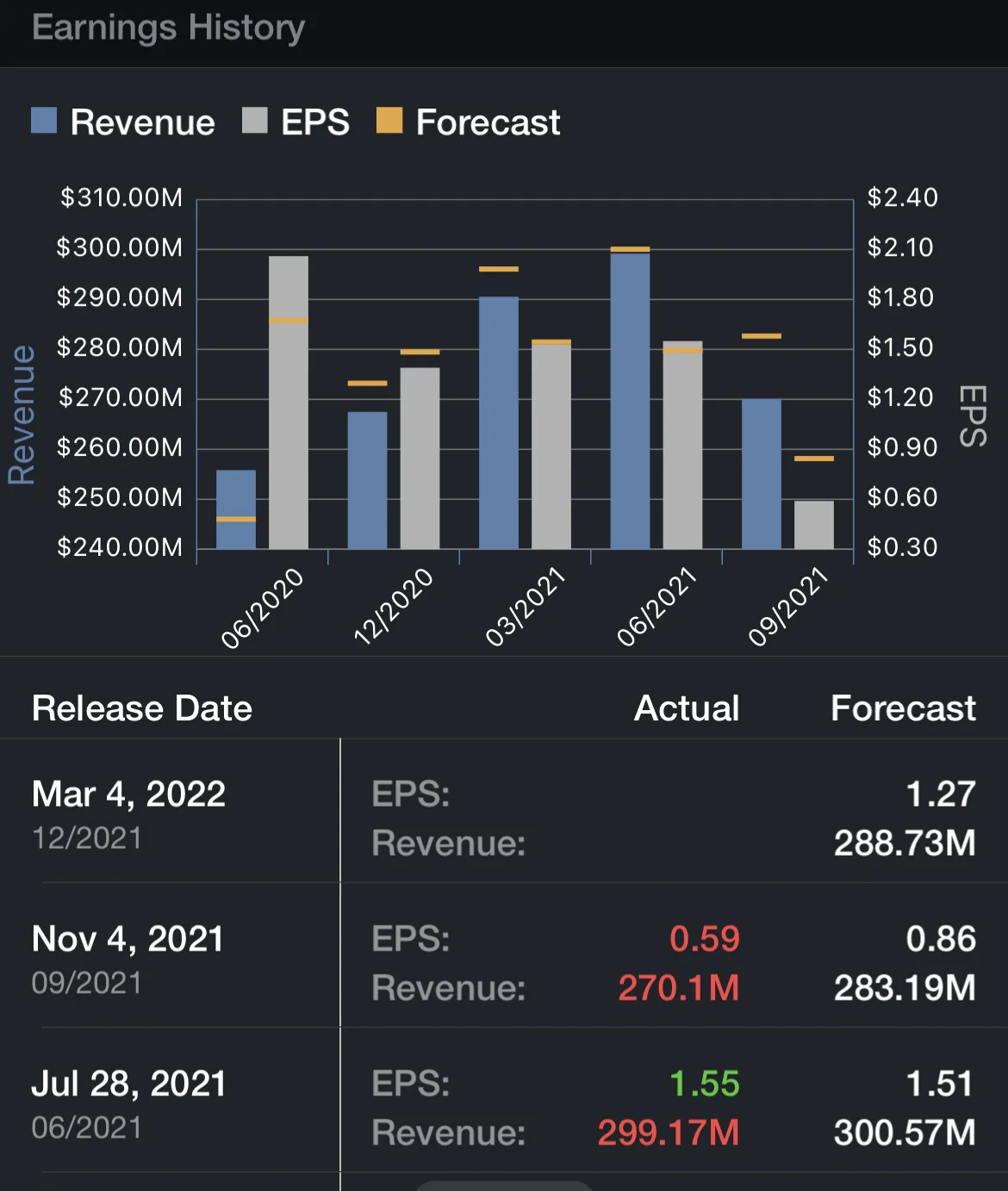
Task: Select the gray EPS bar for 06/2020
Action: pyautogui.click(x=289, y=402)
